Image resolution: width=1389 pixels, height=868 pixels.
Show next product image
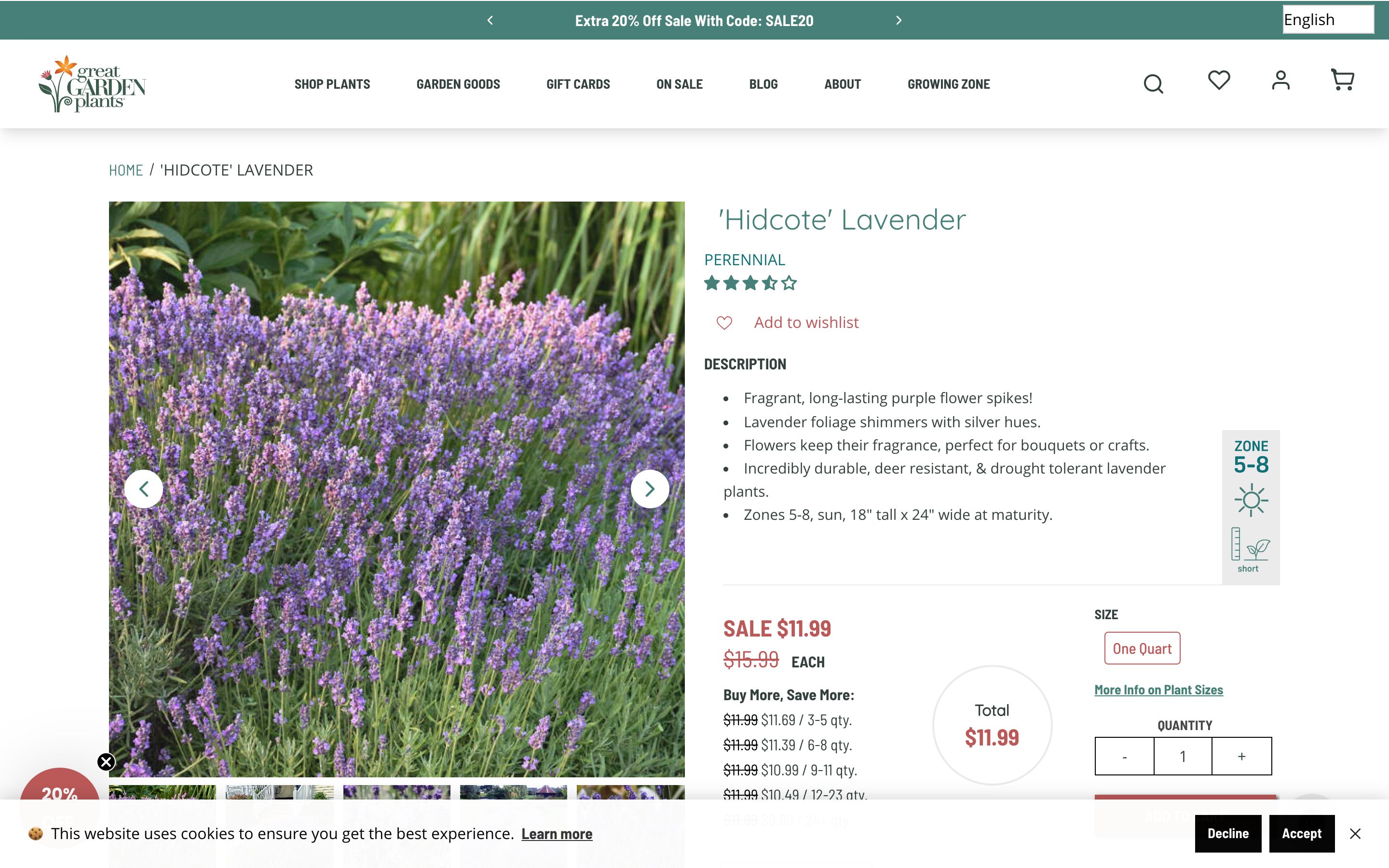(x=649, y=489)
